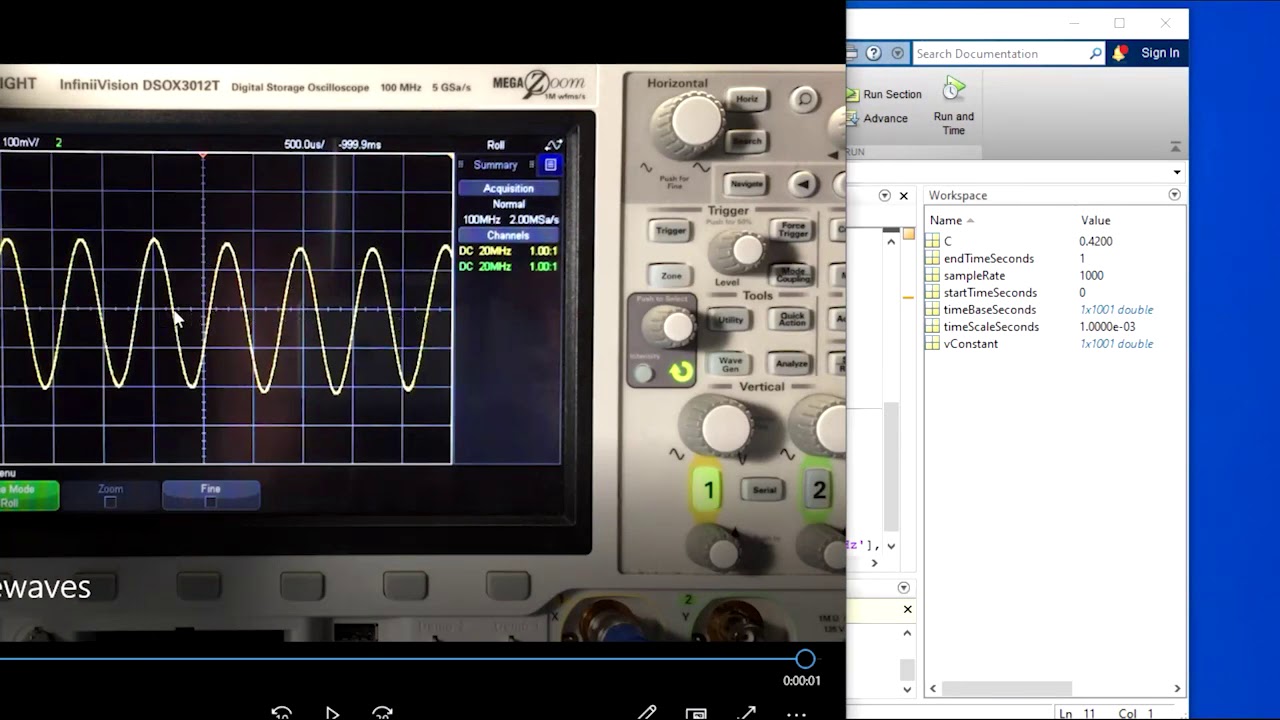Image resolution: width=1280 pixels, height=720 pixels.
Task: Click the variable icon beside sampleRate
Action: tap(932, 276)
